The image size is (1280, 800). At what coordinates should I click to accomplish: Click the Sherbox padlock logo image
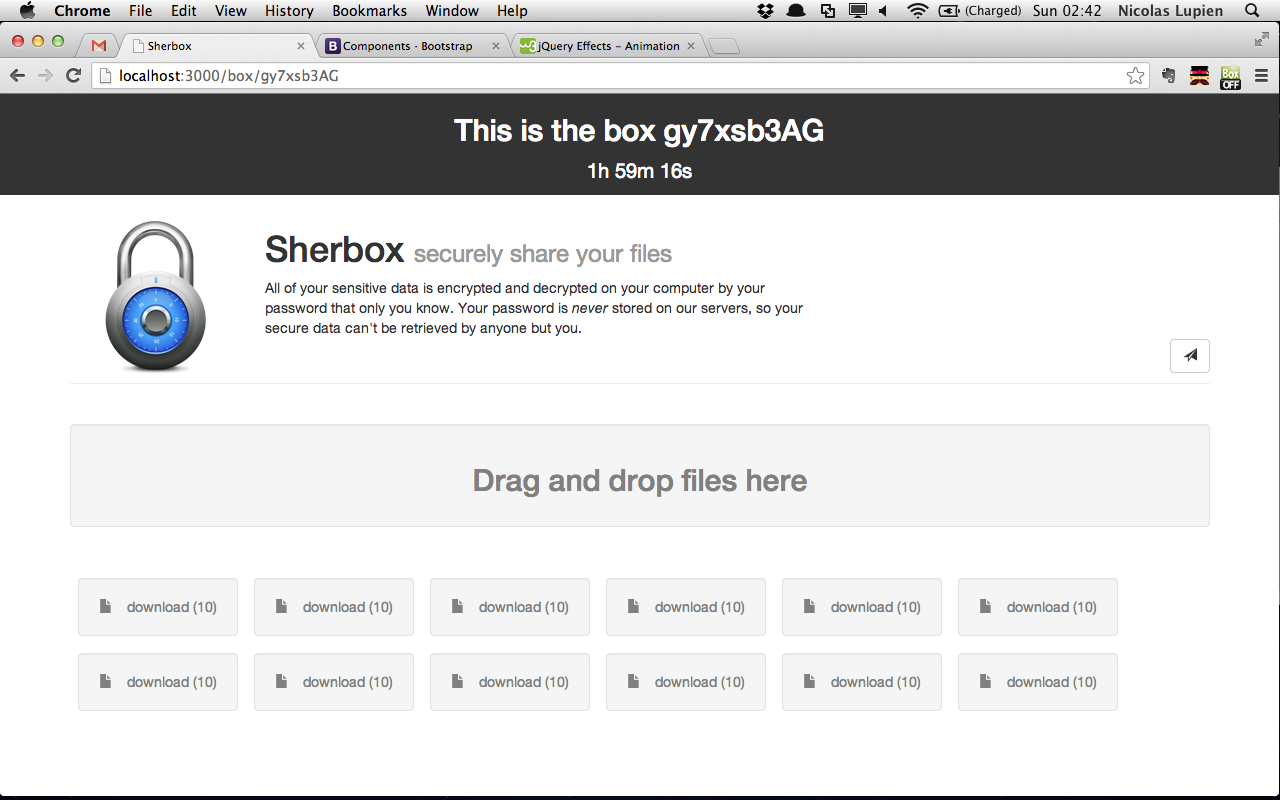pyautogui.click(x=155, y=297)
